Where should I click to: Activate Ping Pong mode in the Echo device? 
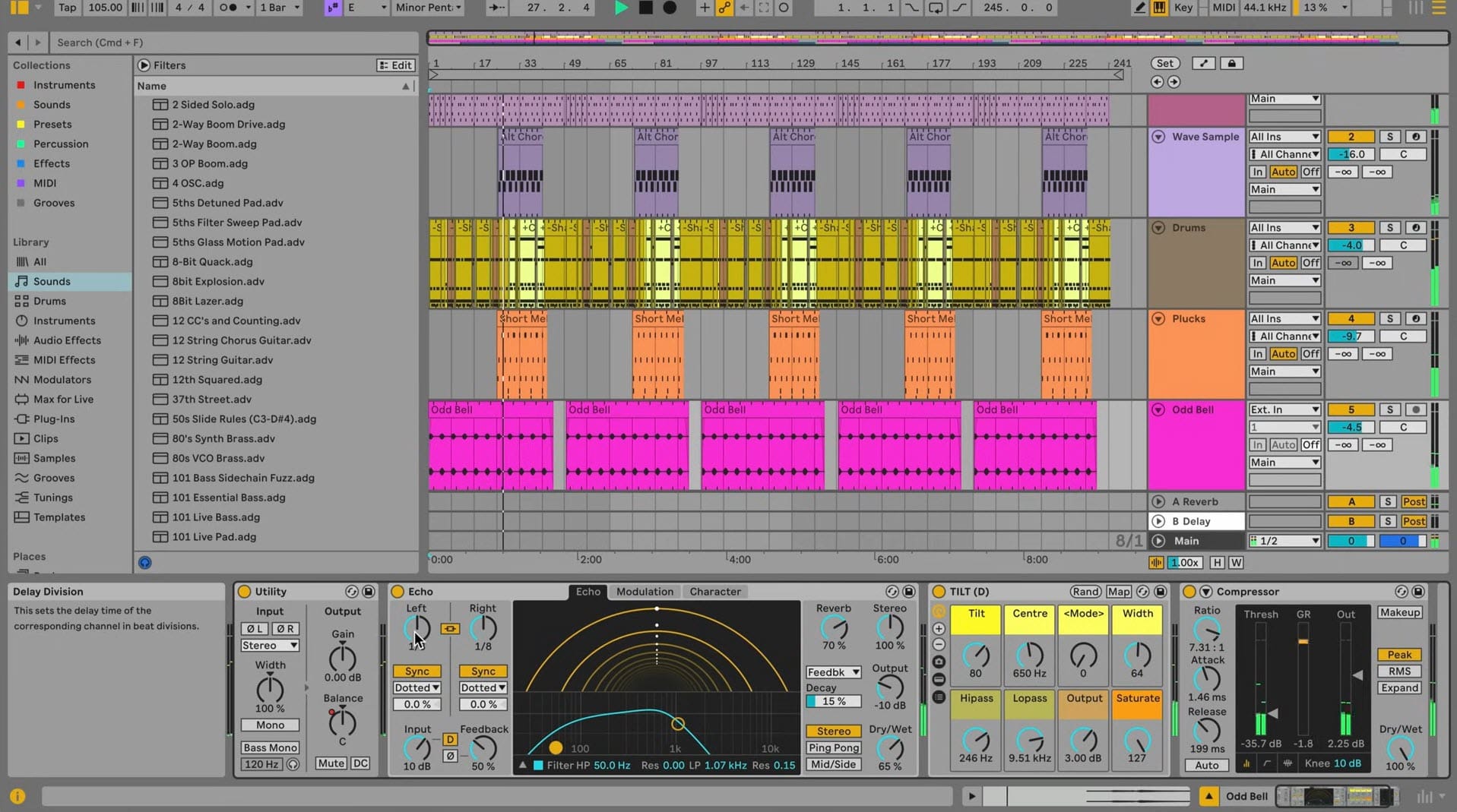click(833, 747)
